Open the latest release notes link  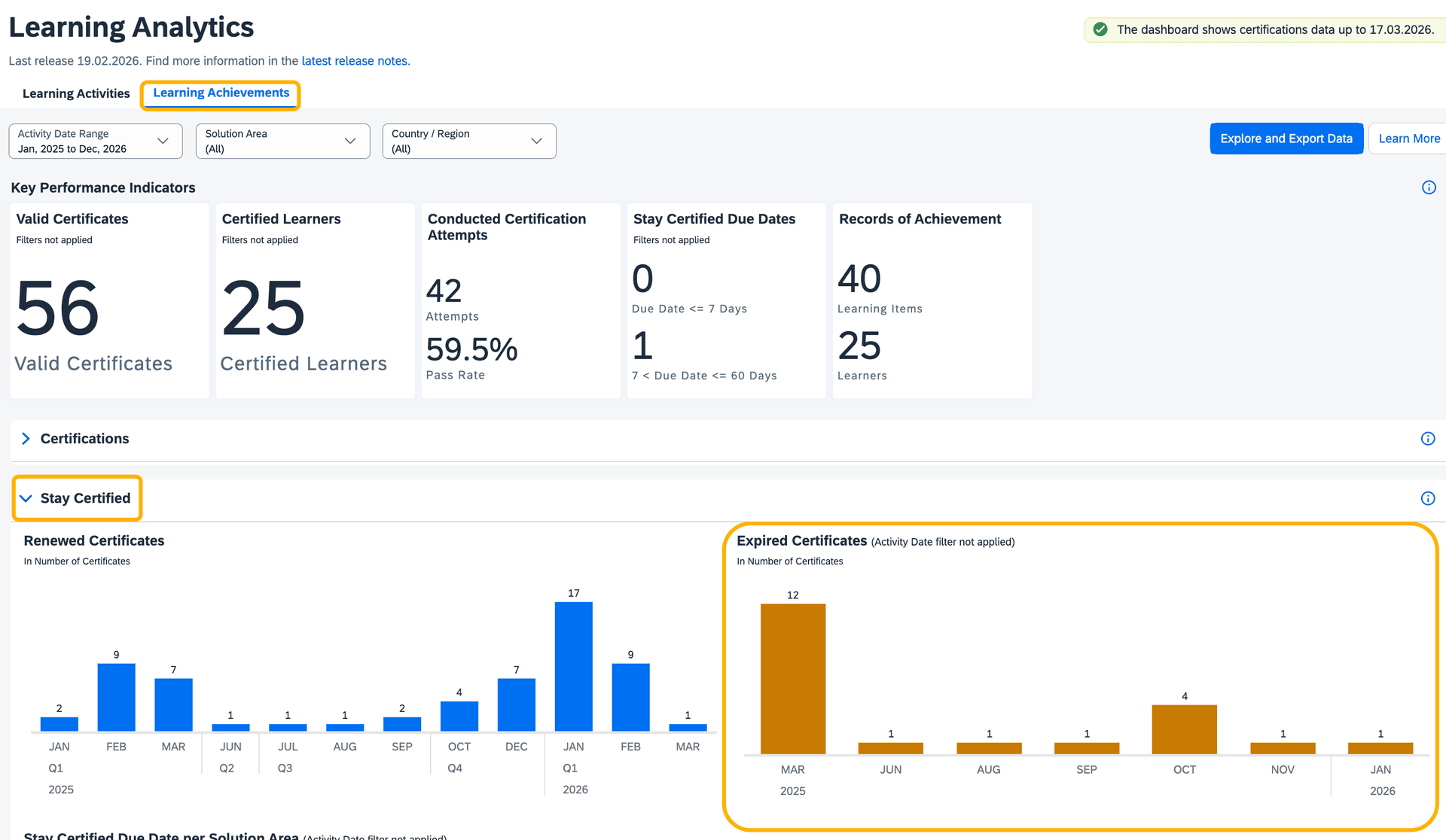click(x=355, y=61)
